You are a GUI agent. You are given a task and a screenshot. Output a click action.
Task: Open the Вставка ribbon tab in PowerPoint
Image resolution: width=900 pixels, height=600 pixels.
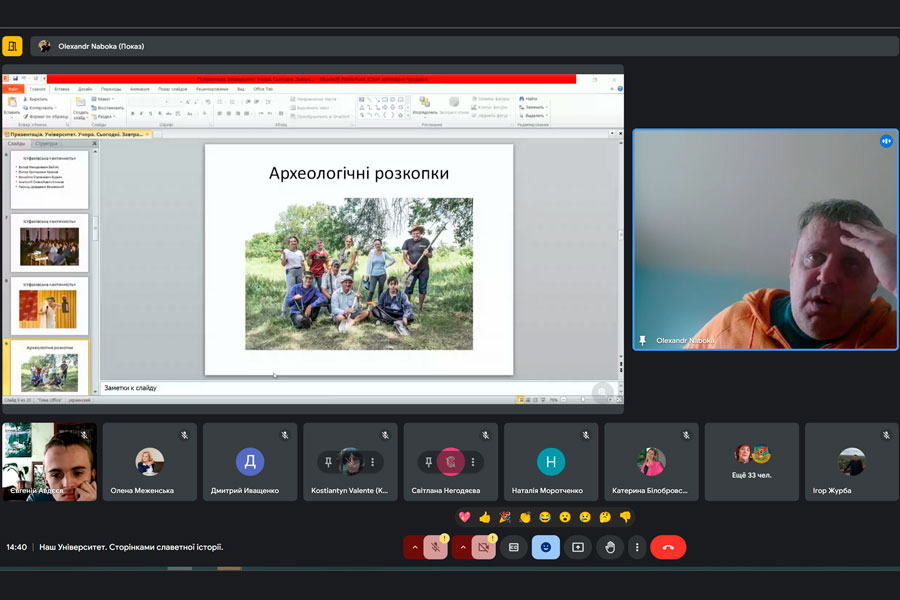[x=62, y=89]
